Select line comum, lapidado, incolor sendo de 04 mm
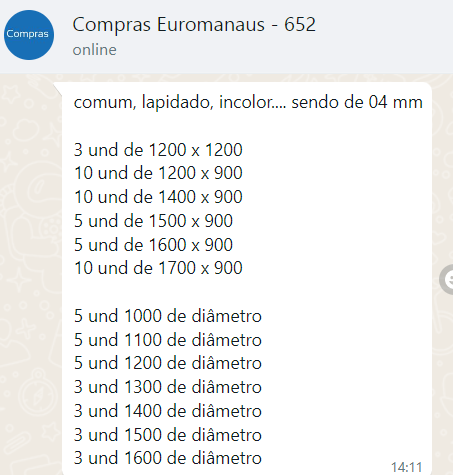453x475 pixels. [x=248, y=102]
